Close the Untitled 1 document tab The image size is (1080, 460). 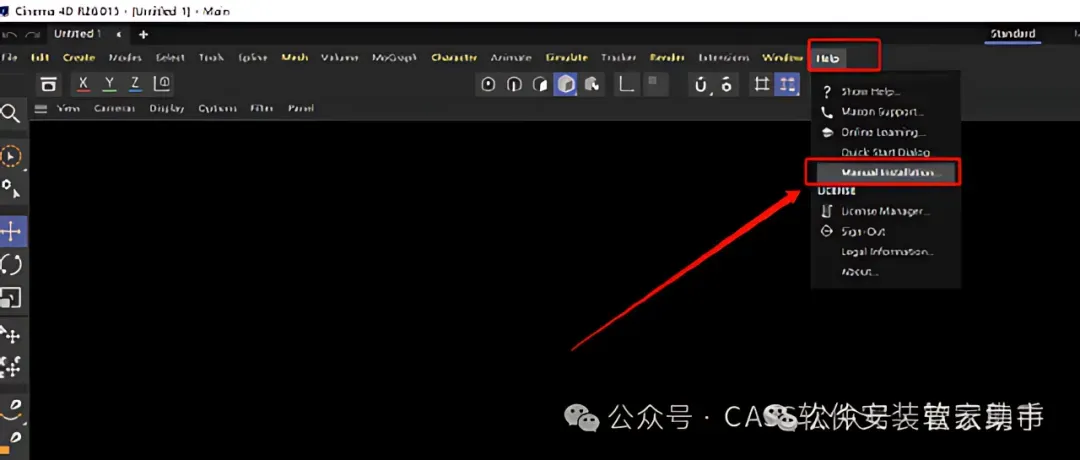click(119, 34)
